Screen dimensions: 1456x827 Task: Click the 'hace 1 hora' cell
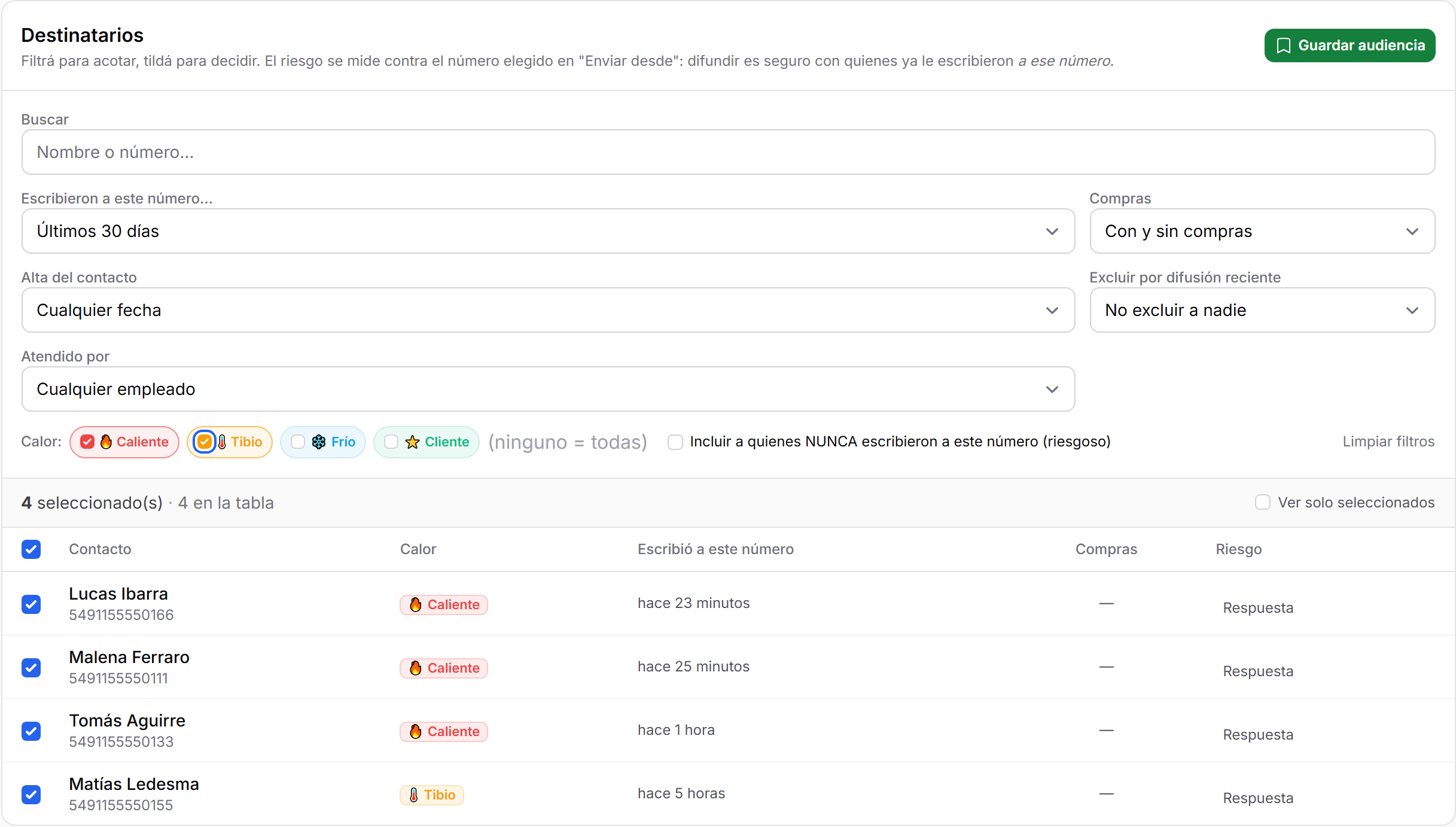click(676, 730)
